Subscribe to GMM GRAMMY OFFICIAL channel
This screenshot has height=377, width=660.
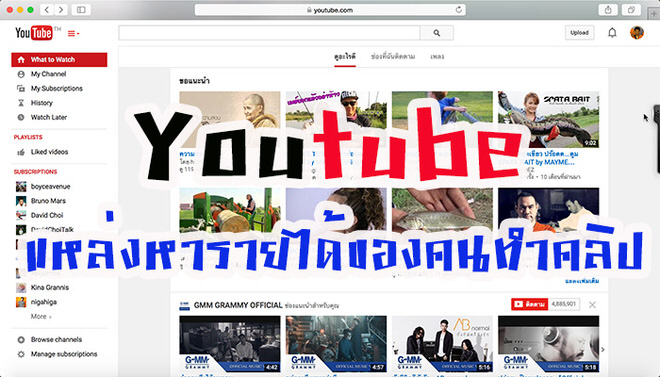pyautogui.click(x=530, y=304)
